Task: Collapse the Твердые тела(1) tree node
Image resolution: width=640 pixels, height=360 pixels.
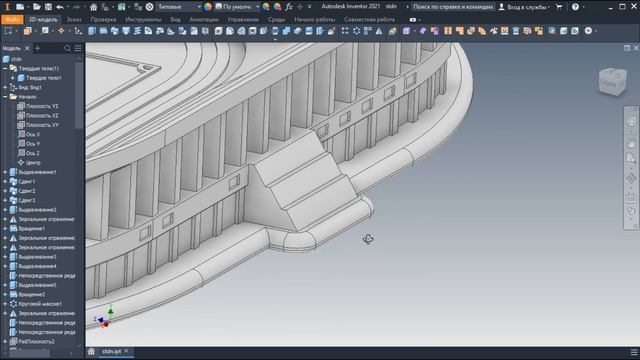Action: pyautogui.click(x=5, y=69)
